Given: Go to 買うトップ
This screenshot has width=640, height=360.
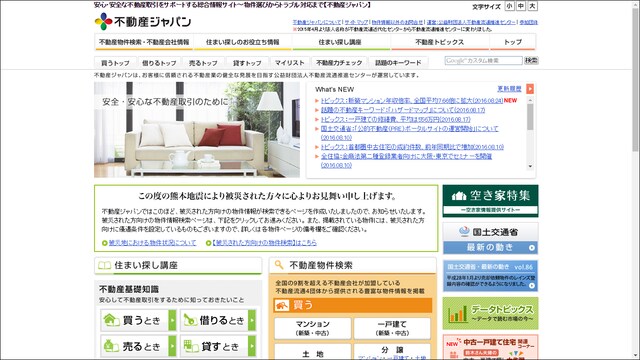Looking at the screenshot, I should click(116, 63).
